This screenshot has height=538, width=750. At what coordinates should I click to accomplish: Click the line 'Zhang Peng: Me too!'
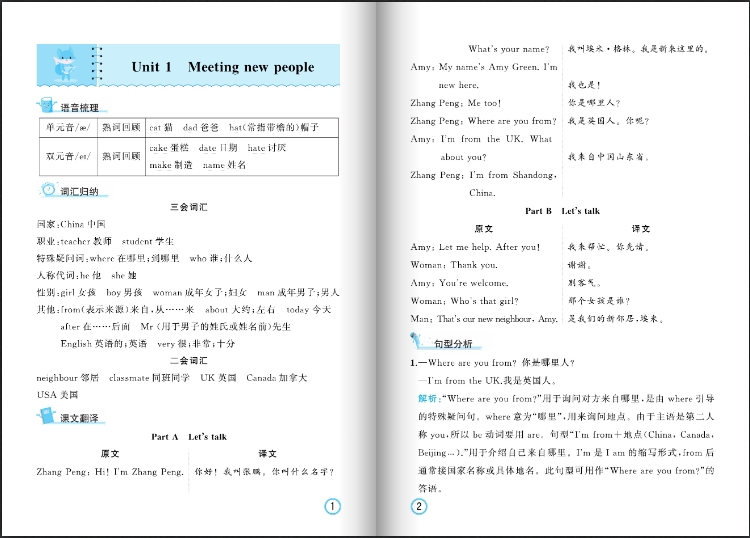click(x=455, y=103)
